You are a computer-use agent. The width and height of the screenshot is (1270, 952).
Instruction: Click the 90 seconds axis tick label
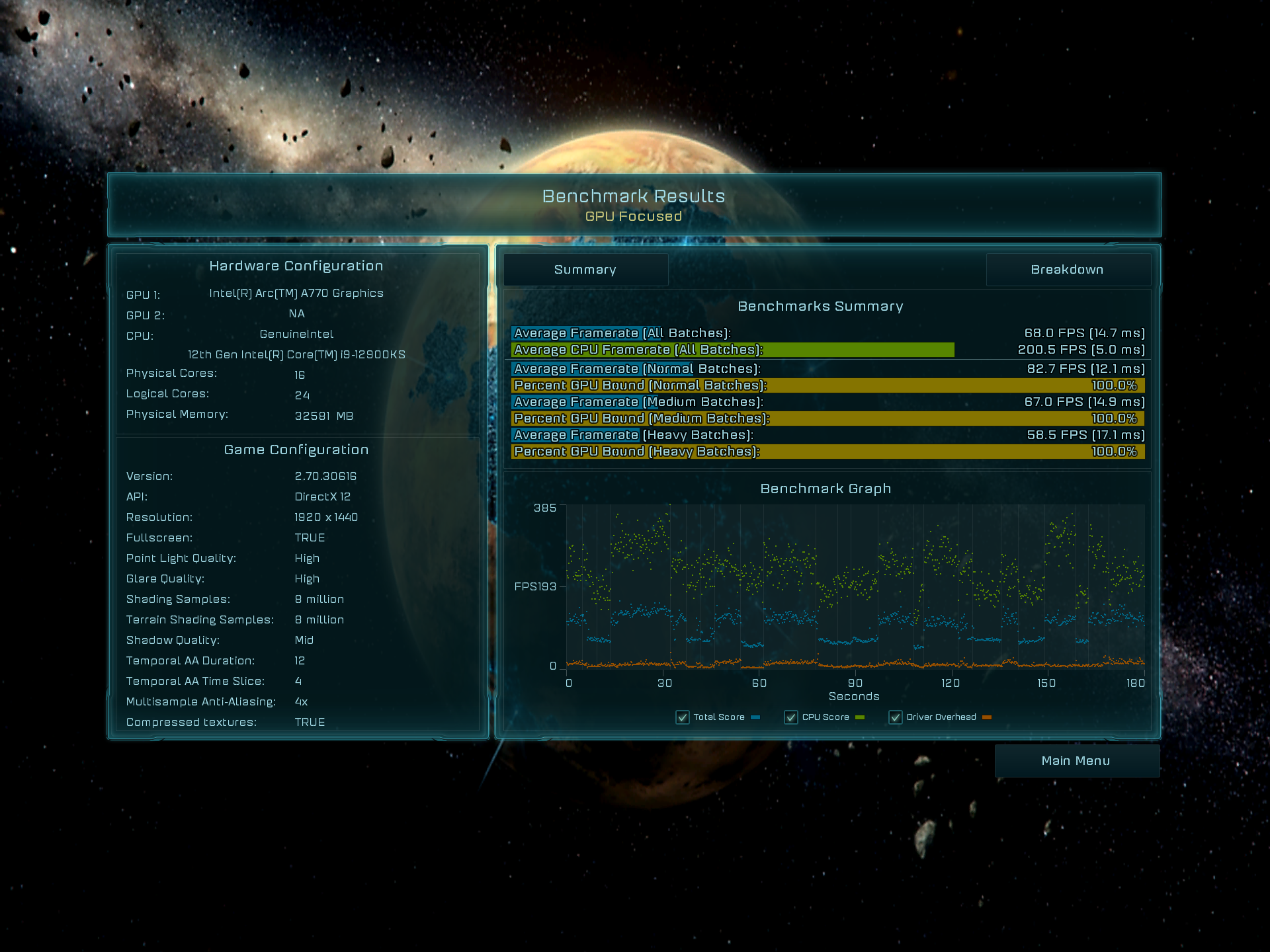coord(855,683)
